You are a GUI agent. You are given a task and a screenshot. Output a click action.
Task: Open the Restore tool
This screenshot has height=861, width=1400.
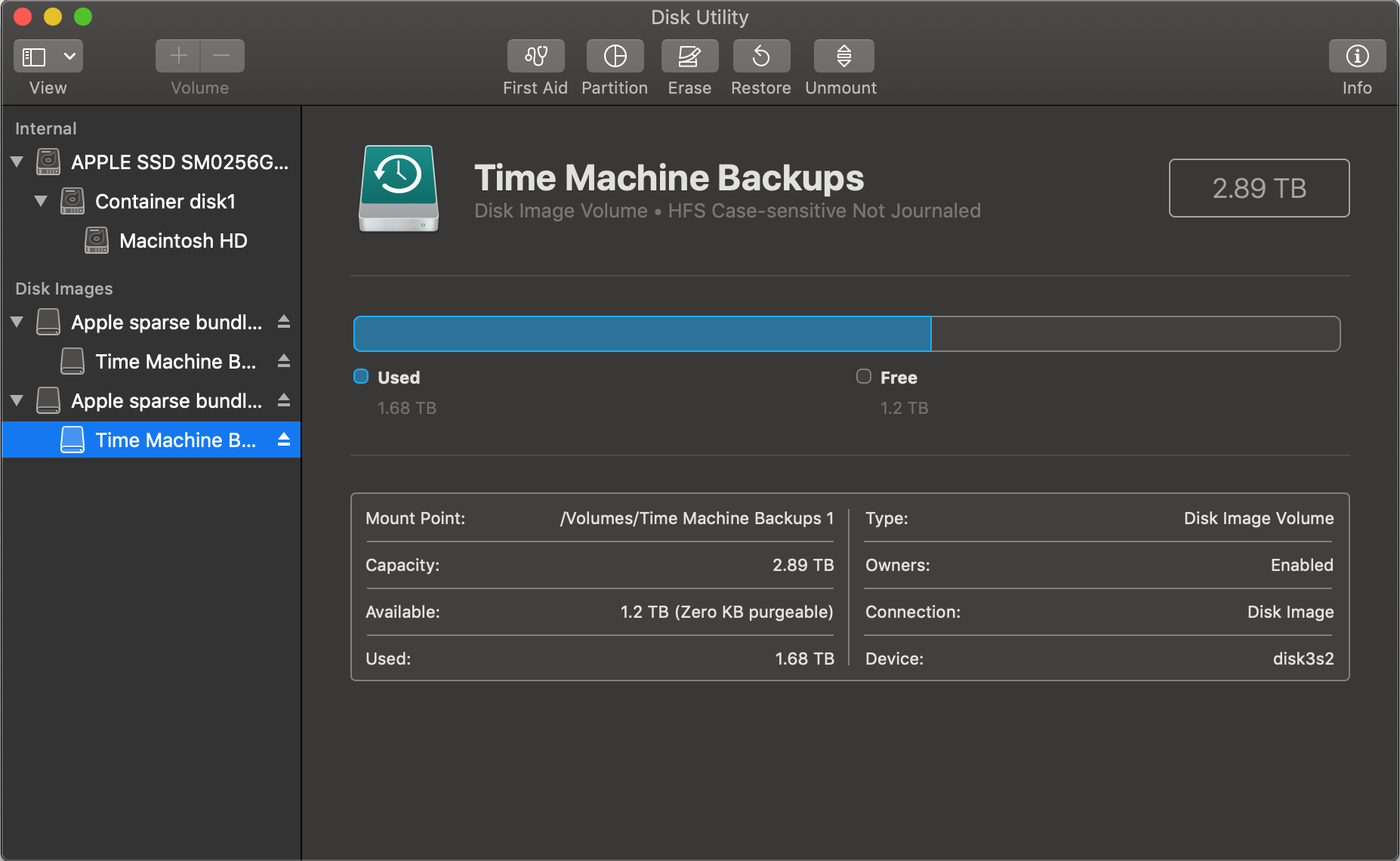click(x=760, y=55)
